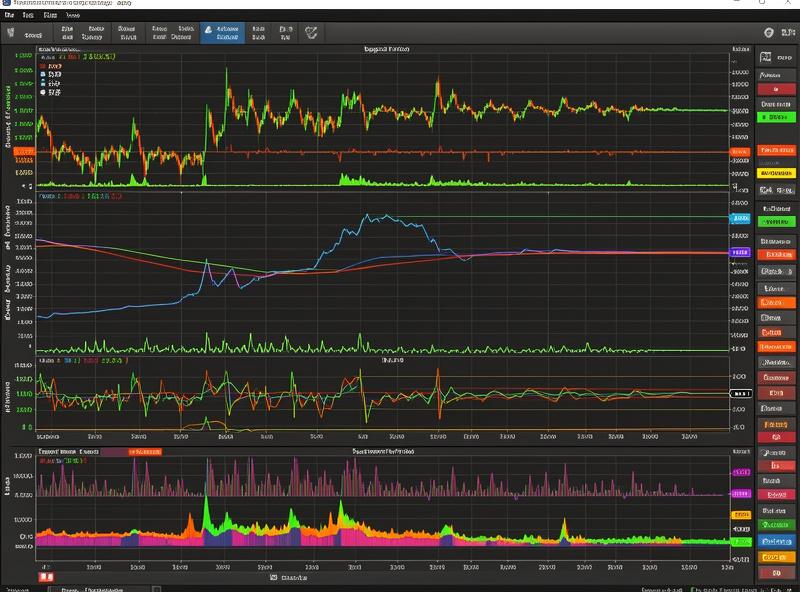Open the orange price marker on left axis
The width and height of the screenshot is (800, 592).
[x=24, y=151]
